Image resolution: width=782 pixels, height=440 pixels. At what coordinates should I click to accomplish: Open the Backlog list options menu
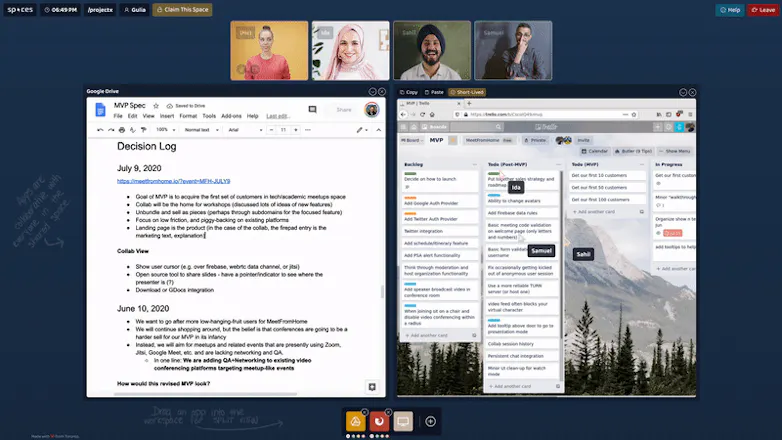coord(474,164)
